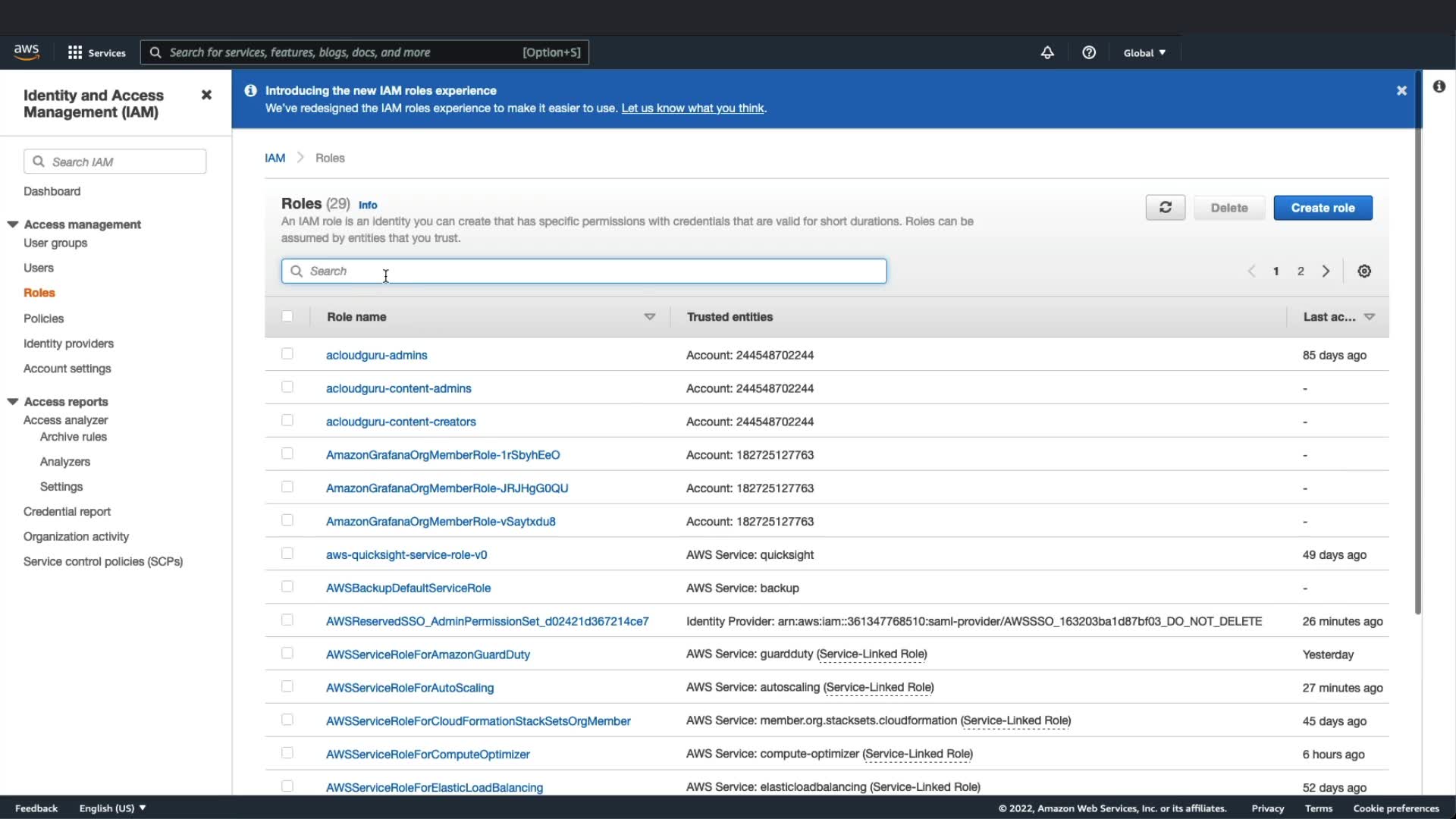The width and height of the screenshot is (1456, 819).
Task: Dismiss the new IAM roles banner
Action: pyautogui.click(x=1401, y=91)
